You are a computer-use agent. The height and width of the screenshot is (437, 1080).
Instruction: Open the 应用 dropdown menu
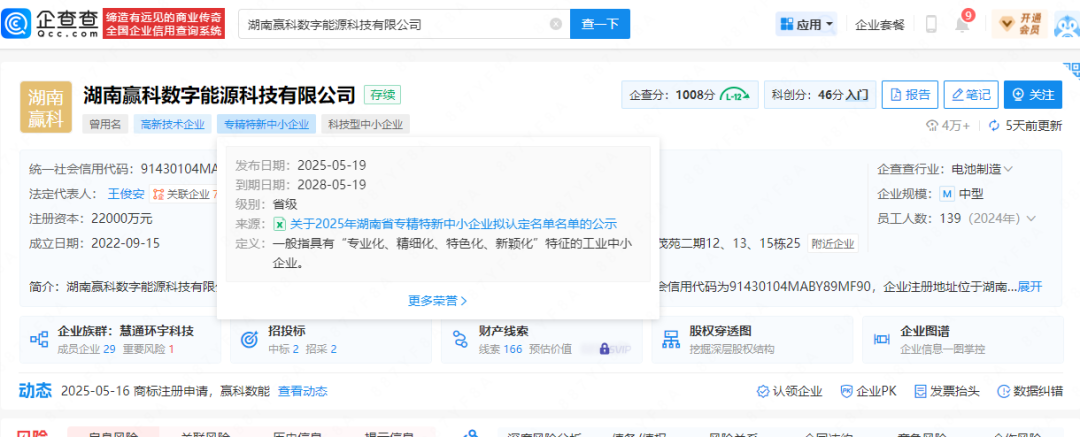pos(807,24)
